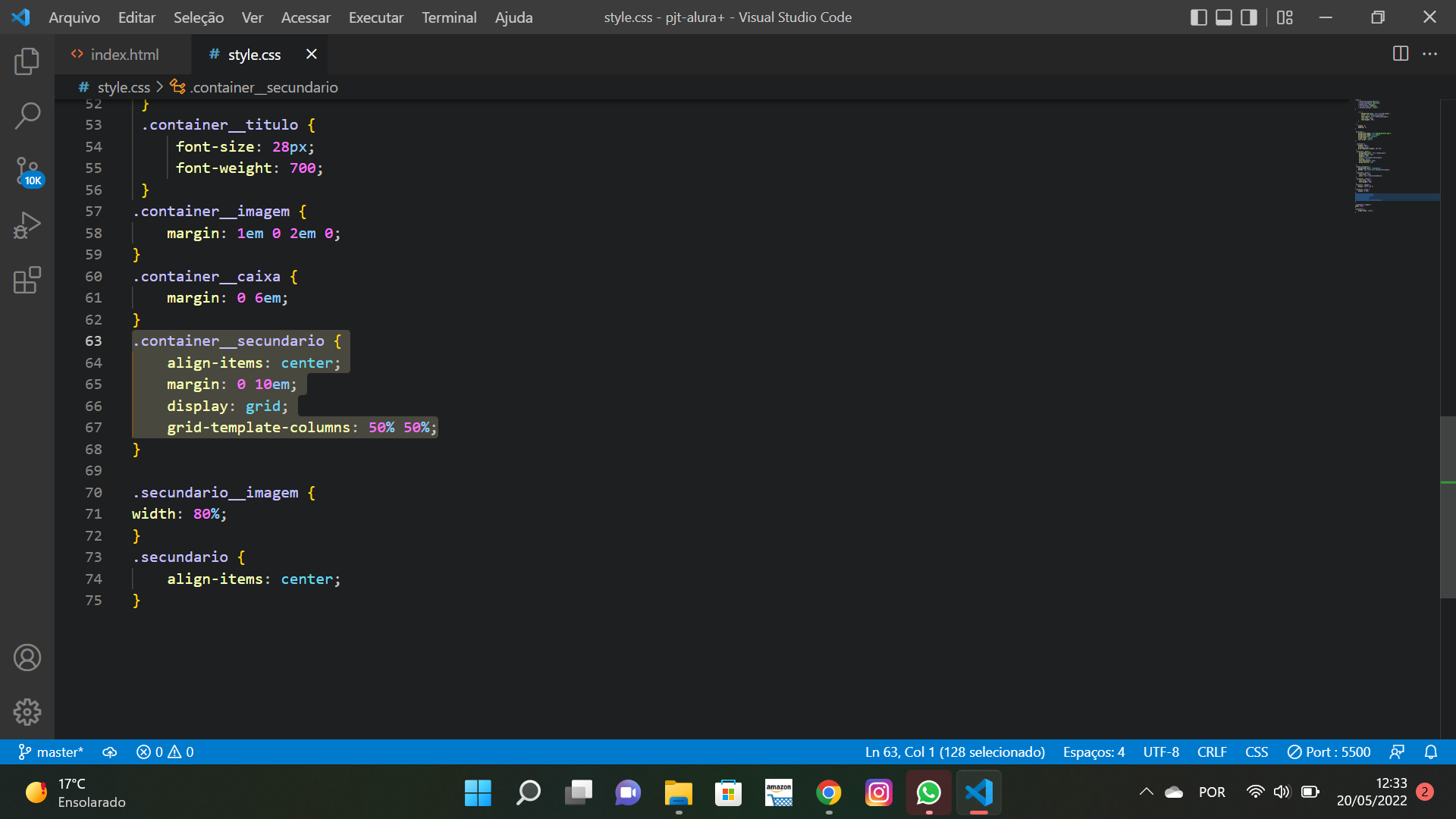
Task: Click the Split Editor Right icon
Action: (x=1401, y=54)
